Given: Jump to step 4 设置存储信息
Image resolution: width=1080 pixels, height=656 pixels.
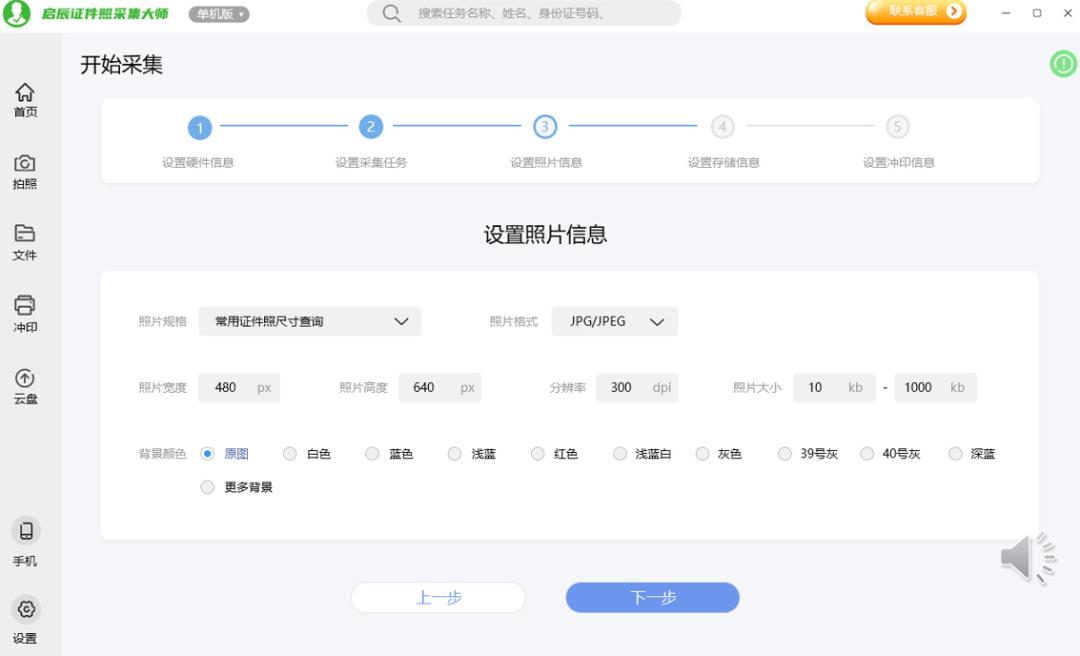Looking at the screenshot, I should (x=722, y=127).
